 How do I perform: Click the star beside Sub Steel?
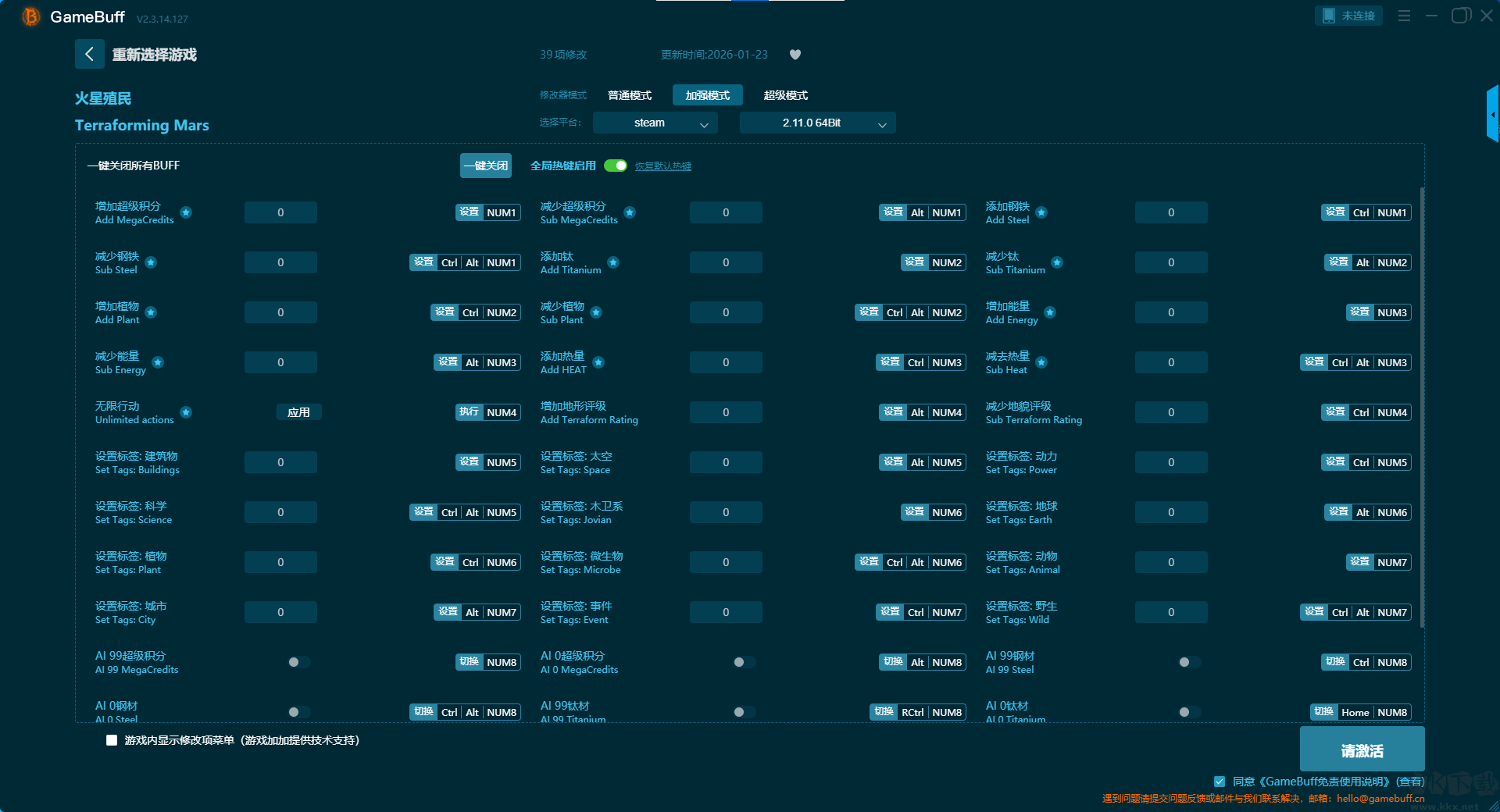coord(151,262)
